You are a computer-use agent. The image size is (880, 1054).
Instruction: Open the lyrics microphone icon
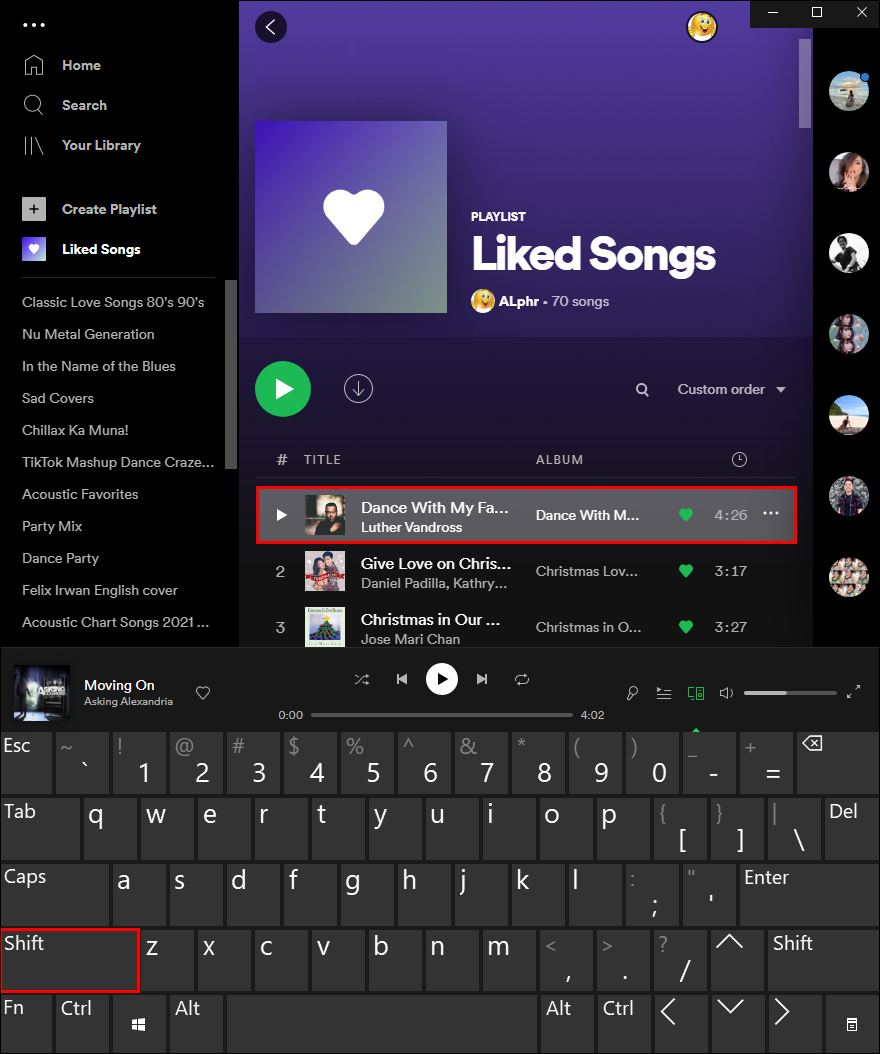pyautogui.click(x=632, y=692)
